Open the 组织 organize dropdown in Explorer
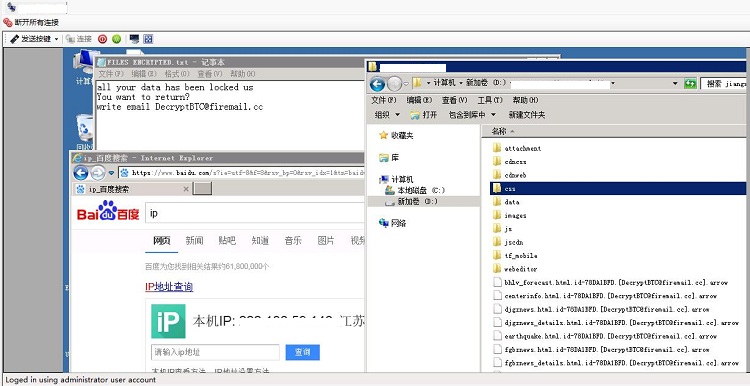The height and width of the screenshot is (386, 750). click(388, 115)
